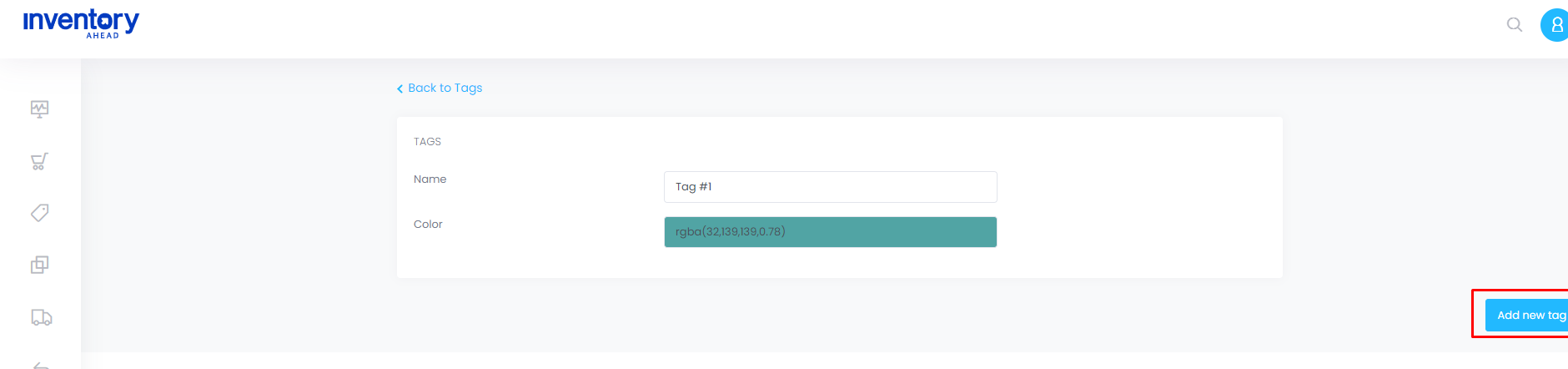Click the AHEAD text under the logo

pos(103,36)
